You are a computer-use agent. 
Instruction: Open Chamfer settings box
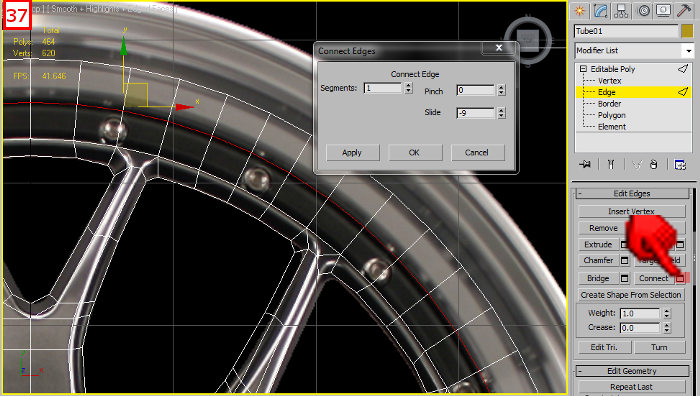tap(625, 260)
